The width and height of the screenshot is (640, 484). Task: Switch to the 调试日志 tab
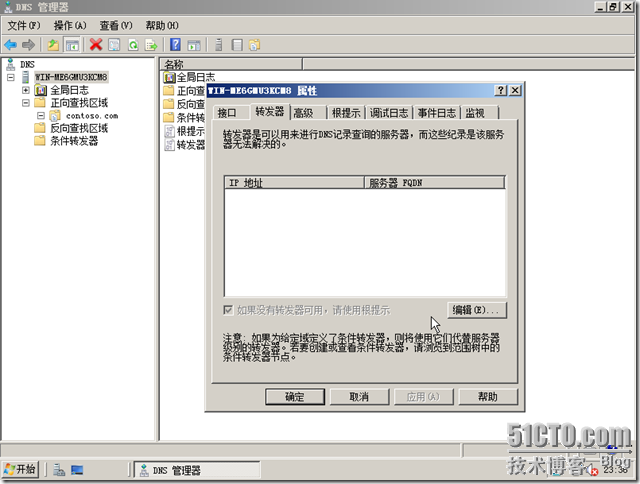tap(389, 113)
